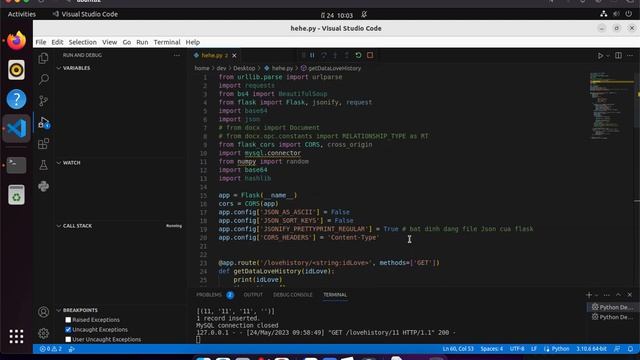The width and height of the screenshot is (640, 360).
Task: Pause the debug session
Action: click(x=312, y=55)
